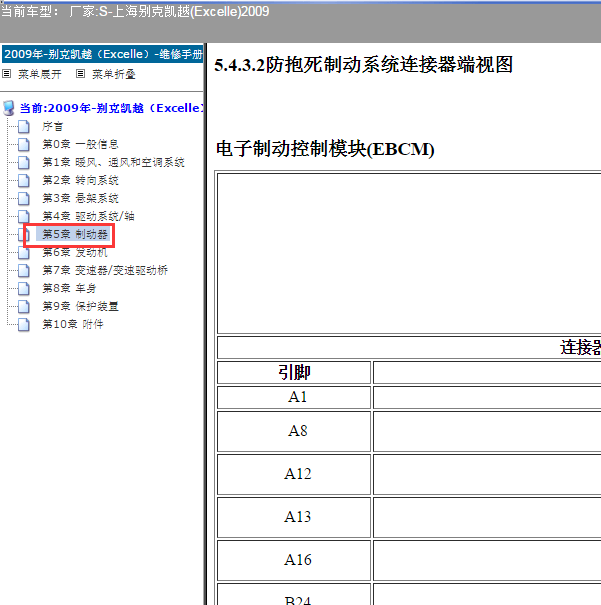Open chapter 第10章 附件

tap(73, 324)
